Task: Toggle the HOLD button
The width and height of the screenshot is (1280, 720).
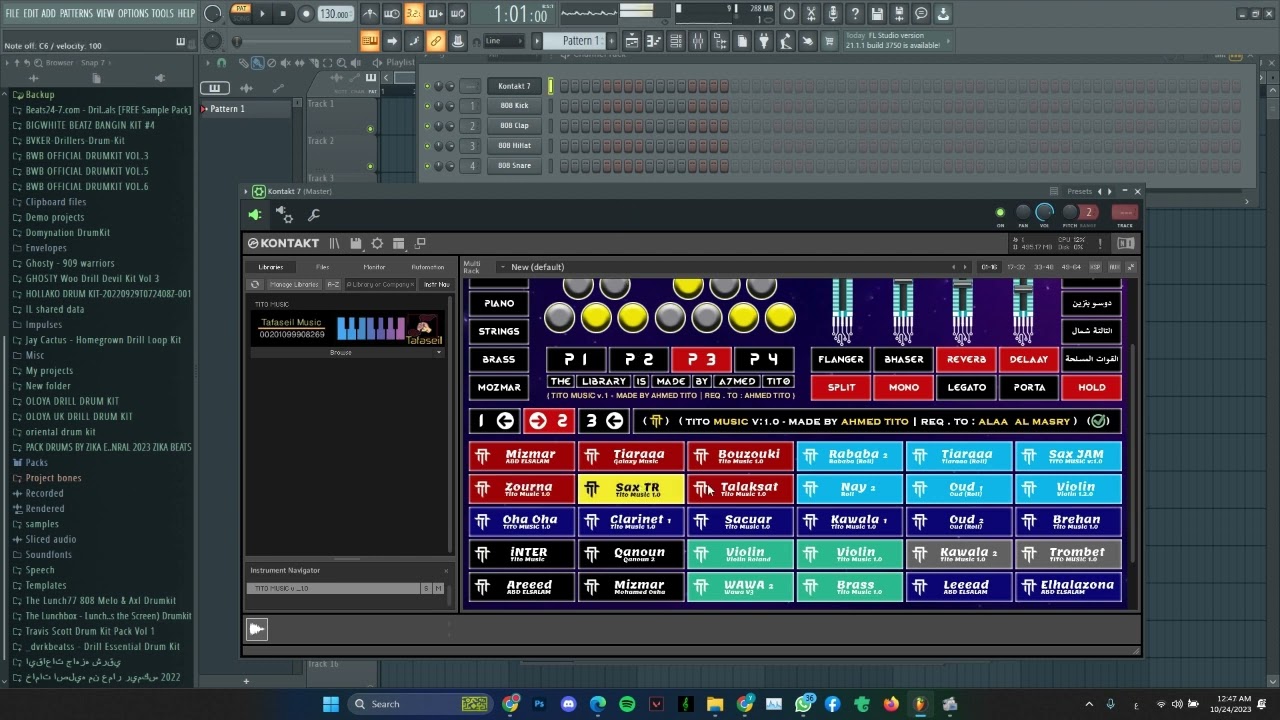Action: click(x=1091, y=387)
